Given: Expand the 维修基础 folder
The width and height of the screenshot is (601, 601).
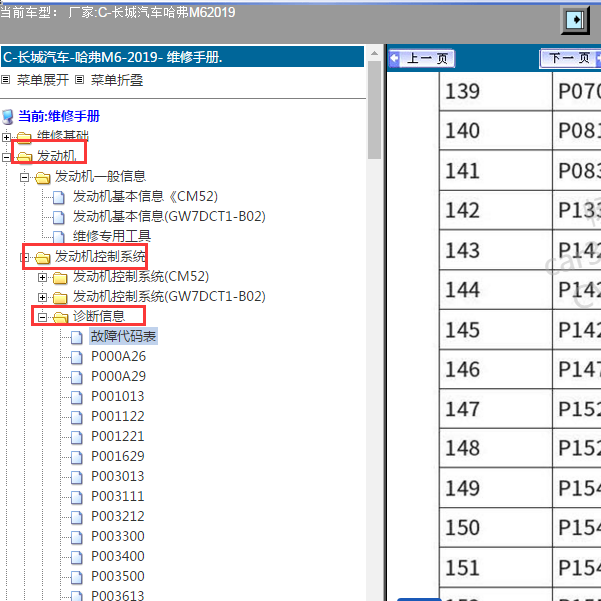Looking at the screenshot, I should tap(6, 137).
